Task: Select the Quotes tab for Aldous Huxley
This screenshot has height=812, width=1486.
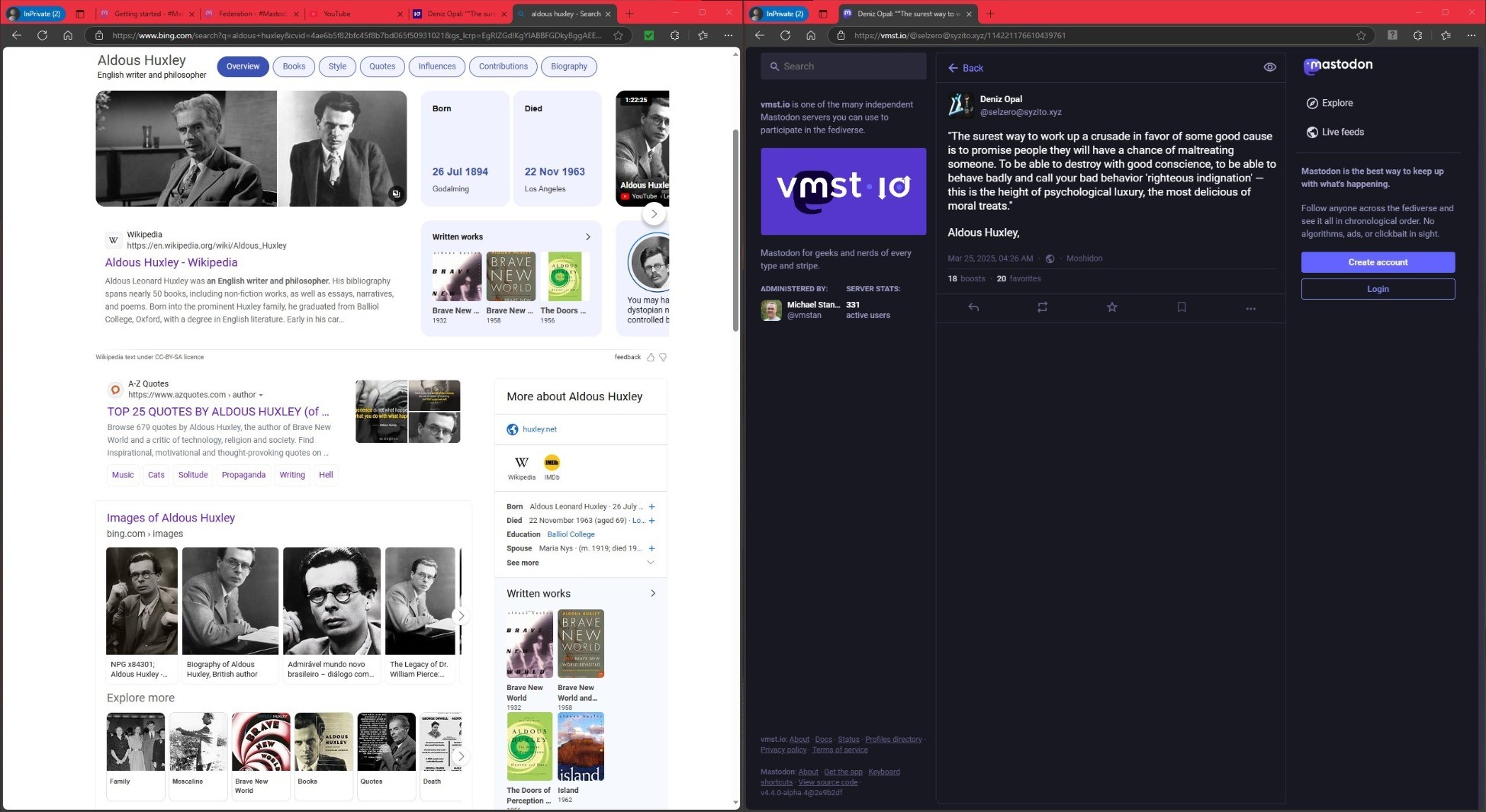Action: [382, 66]
